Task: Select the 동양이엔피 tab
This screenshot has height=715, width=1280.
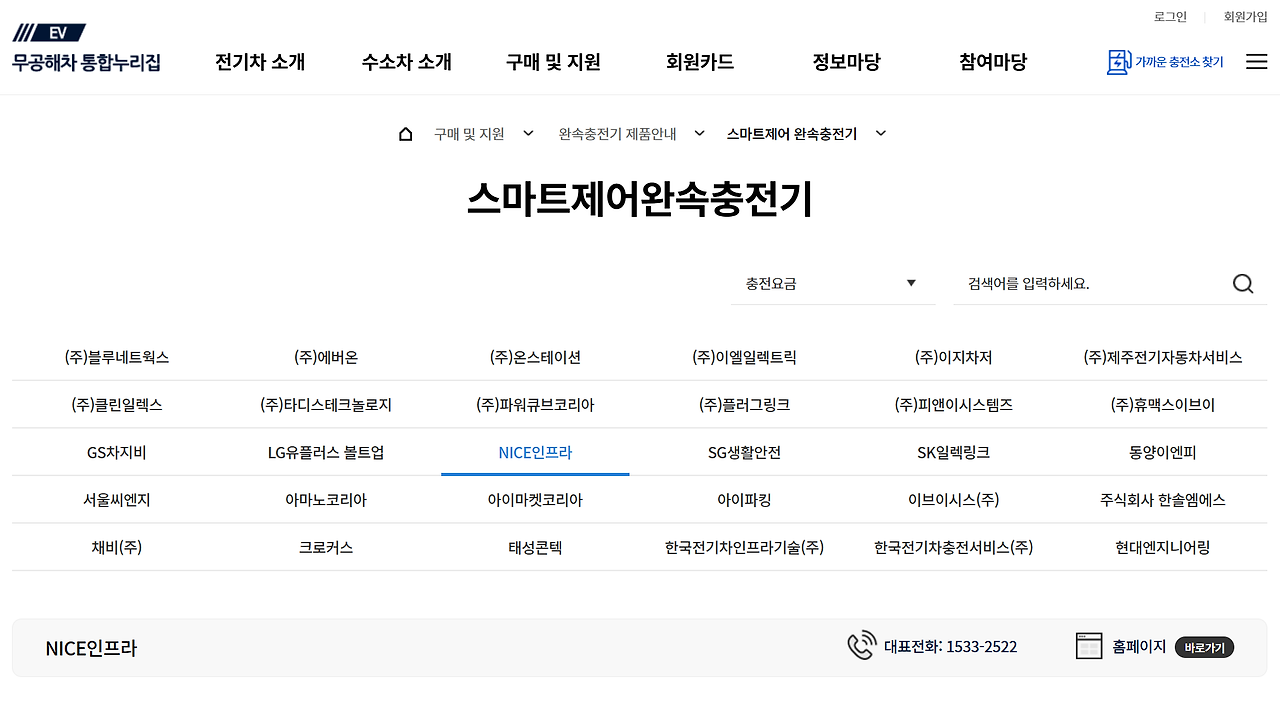Action: [1163, 452]
